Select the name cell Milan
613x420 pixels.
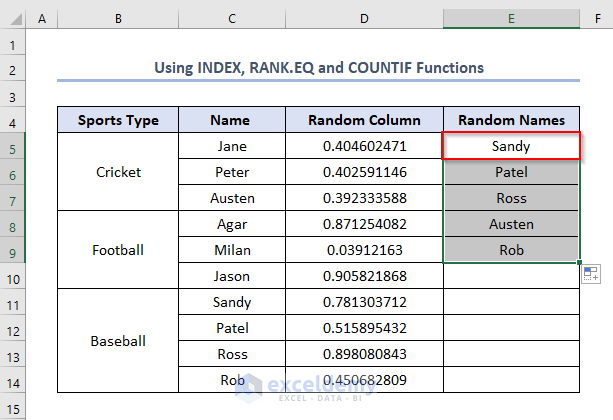tap(232, 250)
